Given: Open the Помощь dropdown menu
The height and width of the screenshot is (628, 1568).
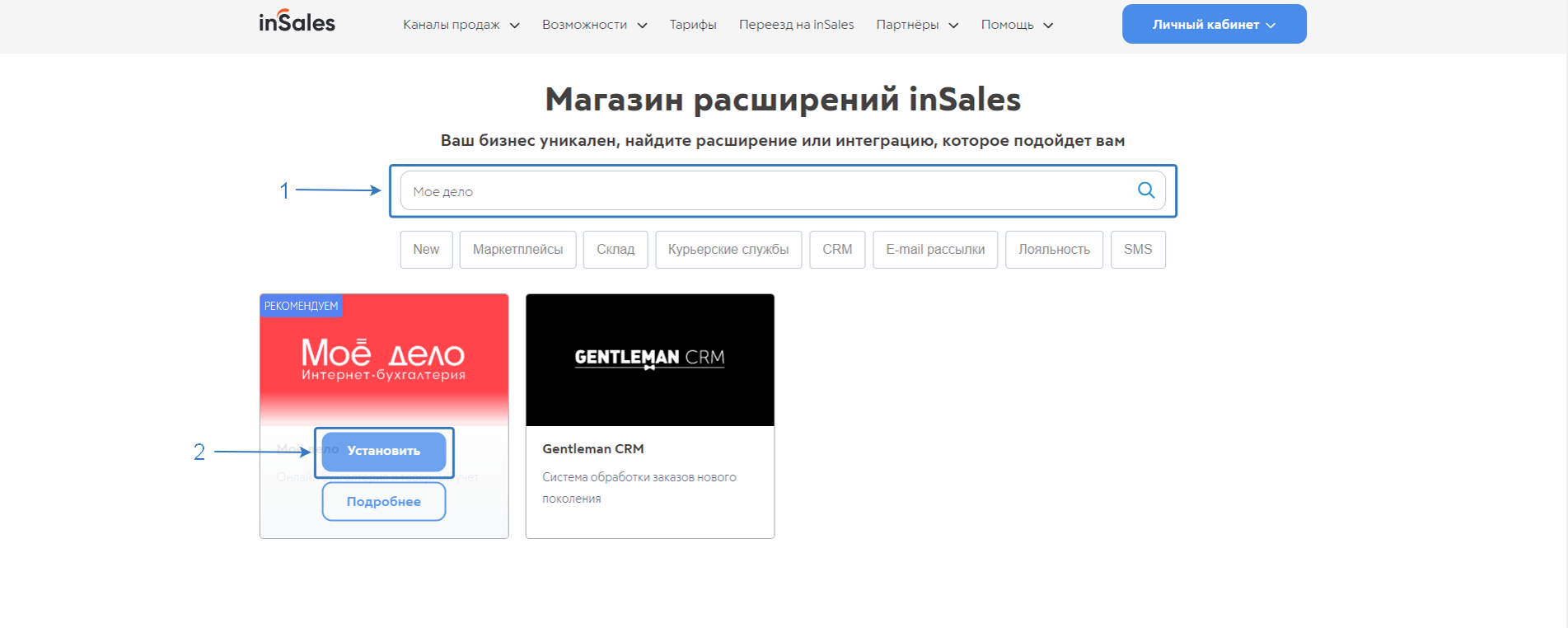Looking at the screenshot, I should point(1017,25).
